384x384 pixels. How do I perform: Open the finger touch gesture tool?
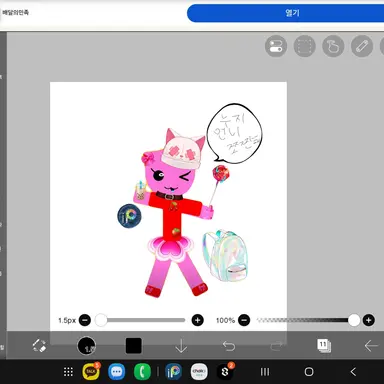pos(333,46)
